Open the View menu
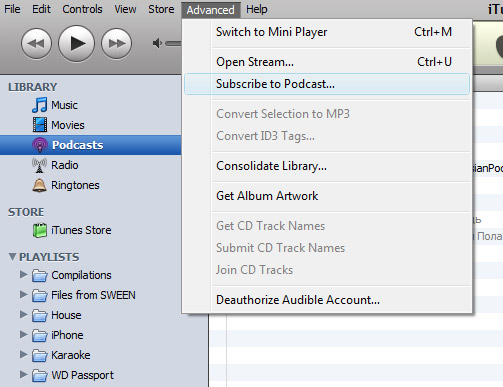Screen dimensions: 503x387 pyautogui.click(x=125, y=9)
